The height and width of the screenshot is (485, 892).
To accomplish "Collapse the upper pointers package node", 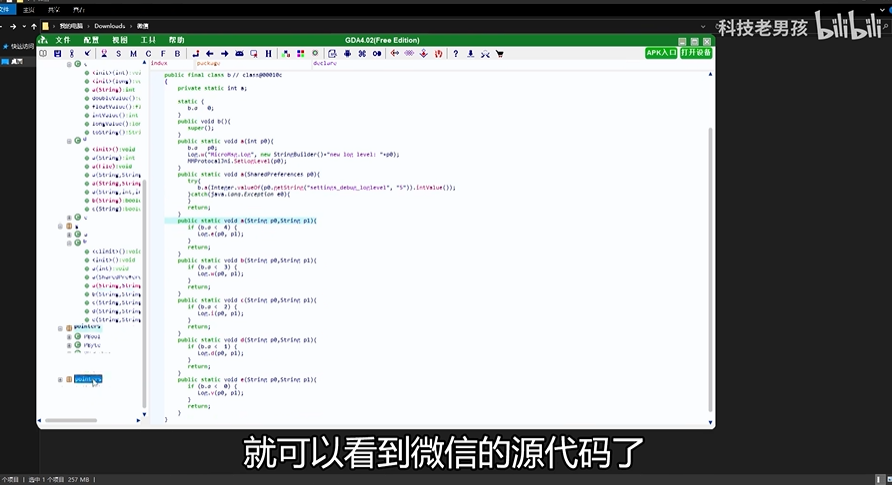I will (61, 327).
